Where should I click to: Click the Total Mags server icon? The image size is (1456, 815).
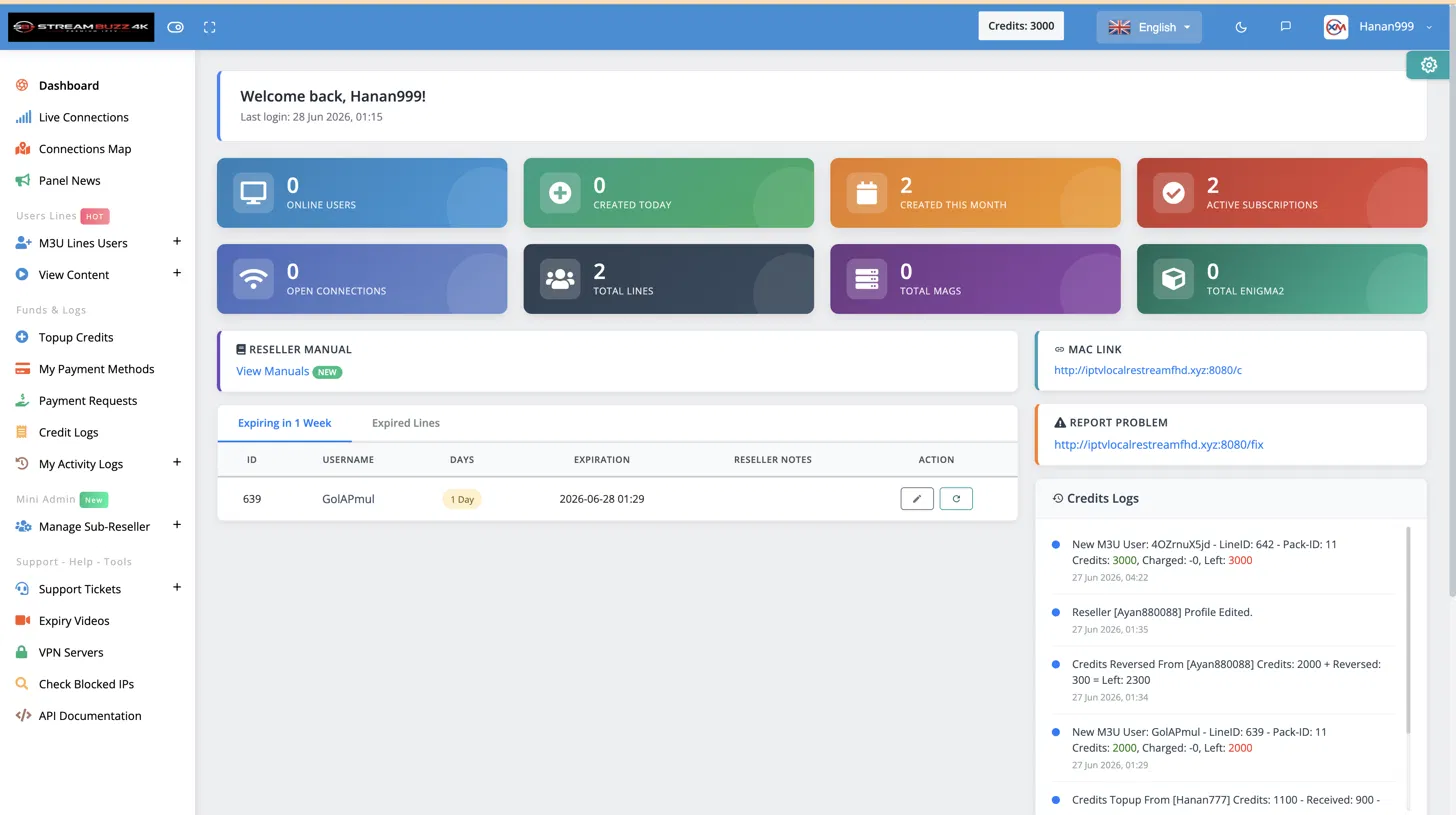coord(867,279)
